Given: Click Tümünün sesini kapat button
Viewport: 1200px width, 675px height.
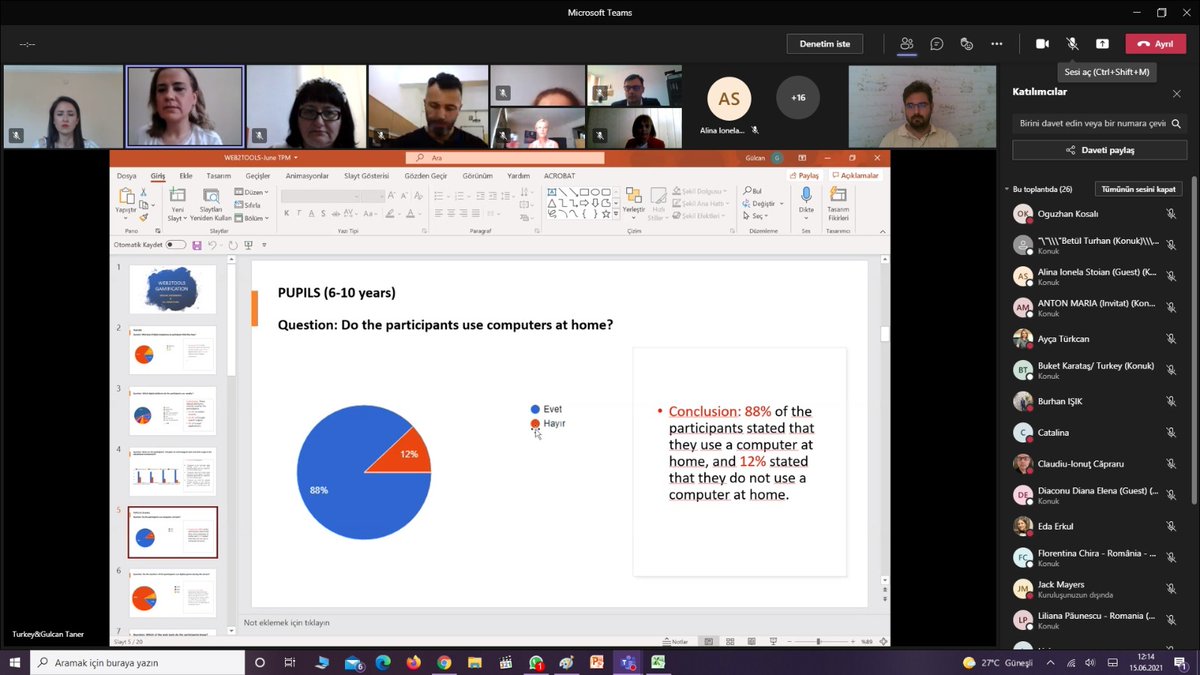Looking at the screenshot, I should point(1139,189).
